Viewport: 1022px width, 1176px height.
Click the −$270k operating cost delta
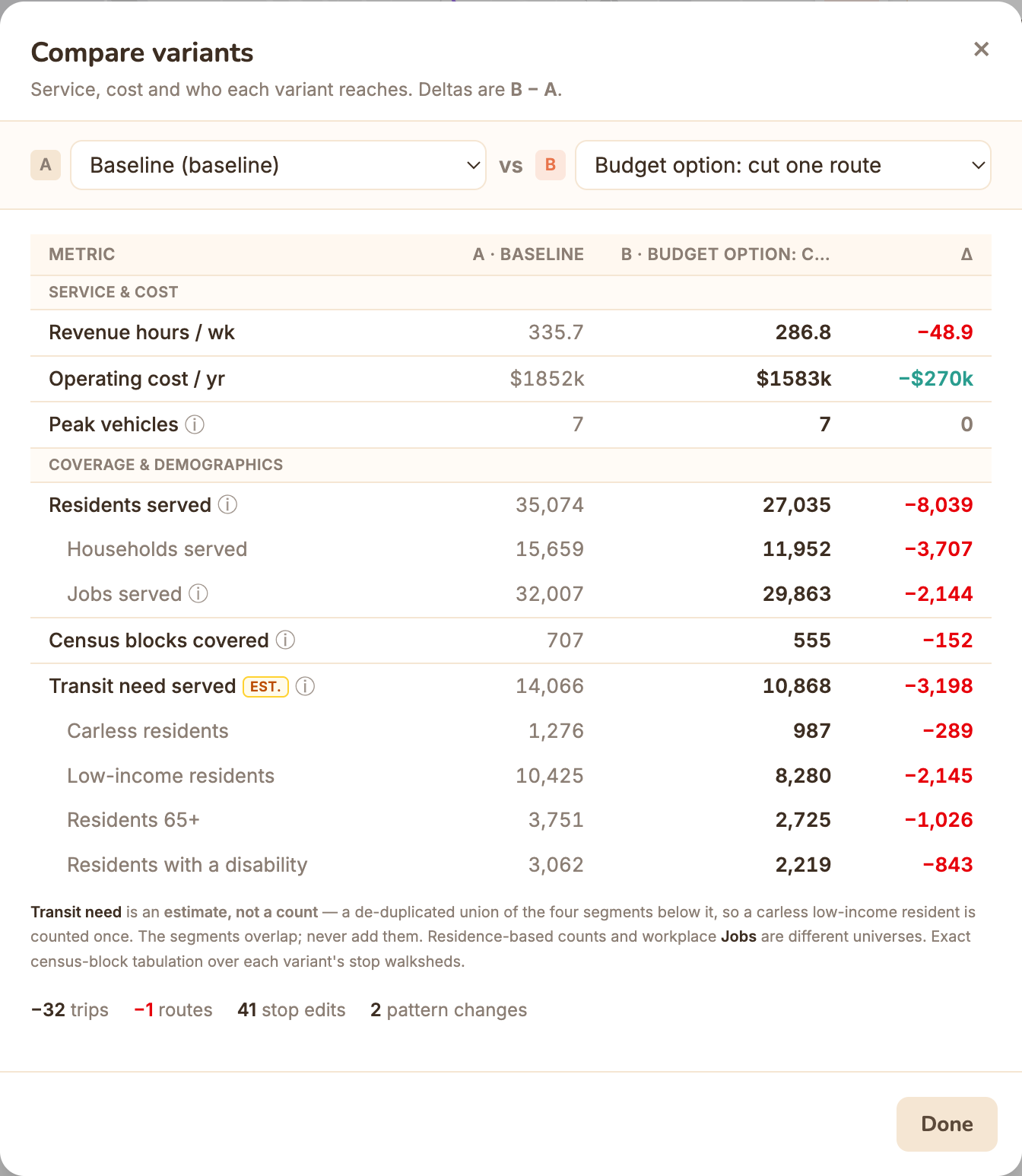click(x=935, y=379)
